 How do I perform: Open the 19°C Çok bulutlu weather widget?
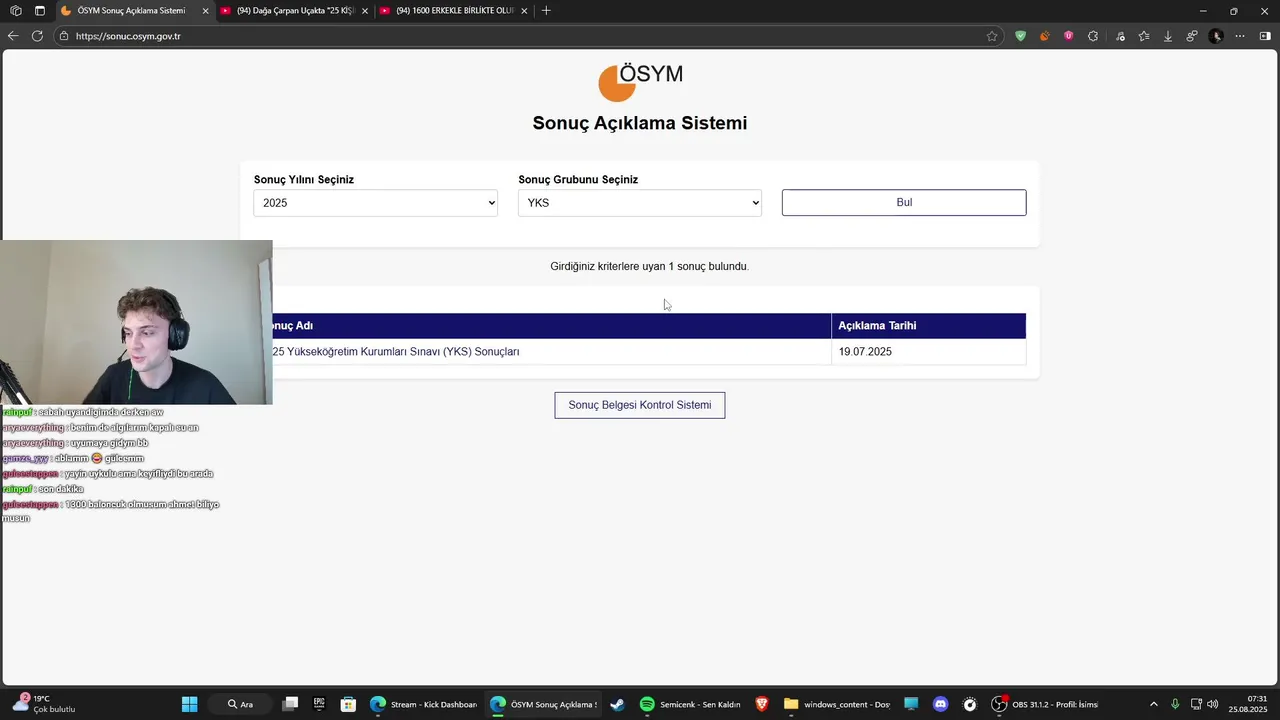(45, 704)
